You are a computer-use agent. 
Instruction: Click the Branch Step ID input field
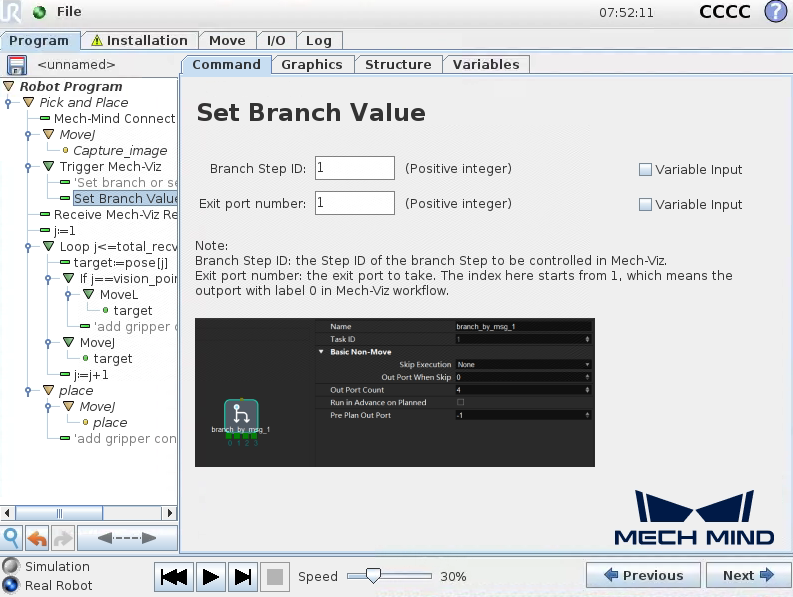tap(355, 168)
